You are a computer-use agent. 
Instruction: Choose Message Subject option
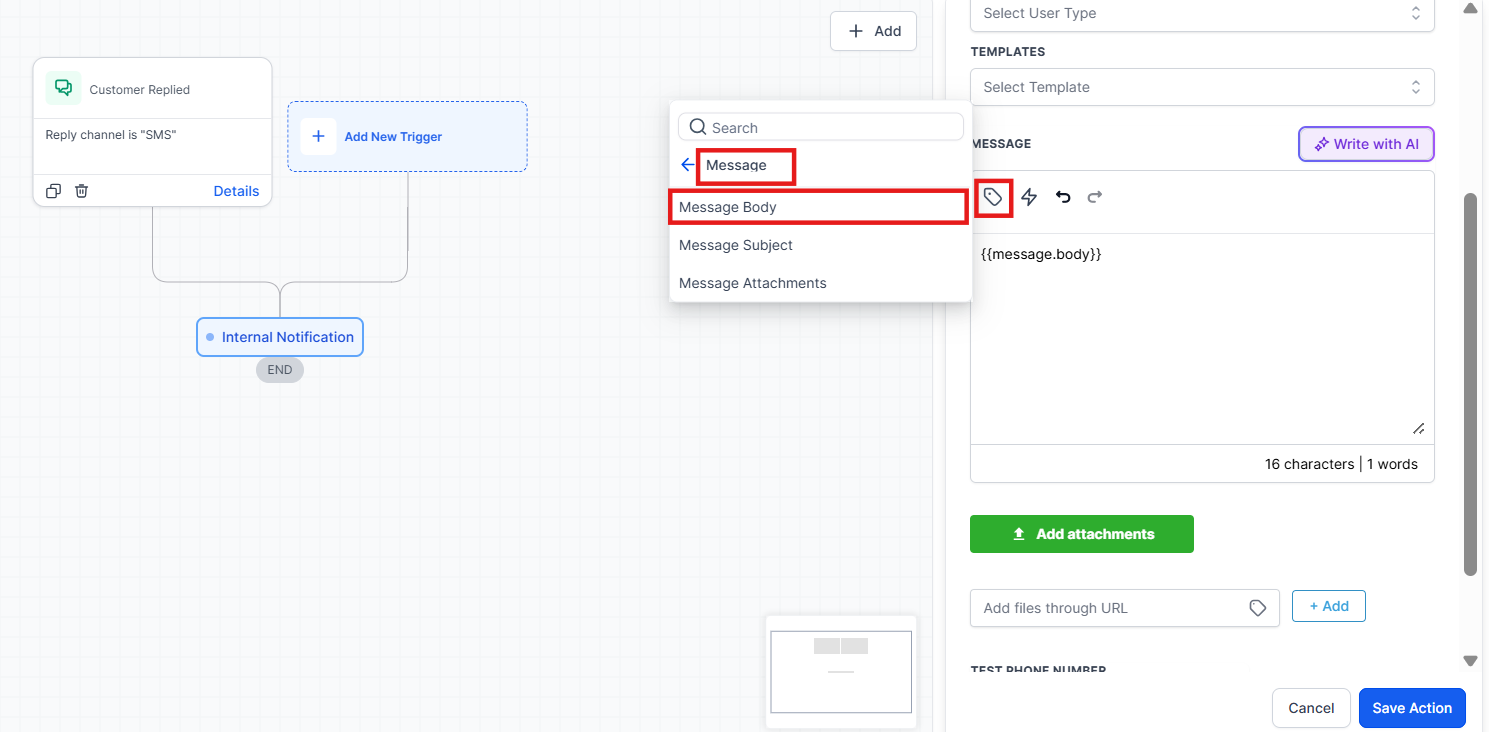736,245
